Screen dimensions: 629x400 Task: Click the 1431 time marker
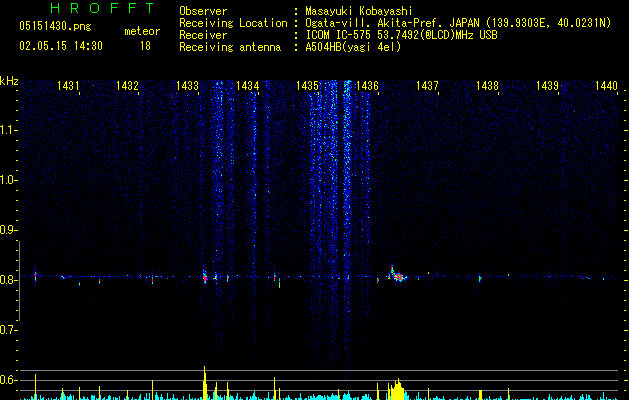click(x=68, y=86)
